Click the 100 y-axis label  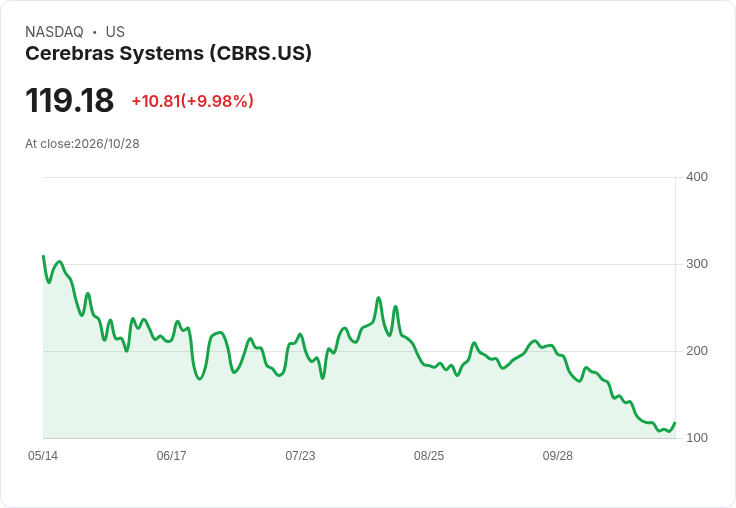tap(697, 438)
